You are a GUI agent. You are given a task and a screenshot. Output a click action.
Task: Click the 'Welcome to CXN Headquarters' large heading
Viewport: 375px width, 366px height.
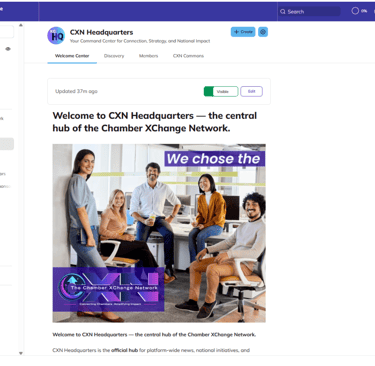click(x=155, y=122)
